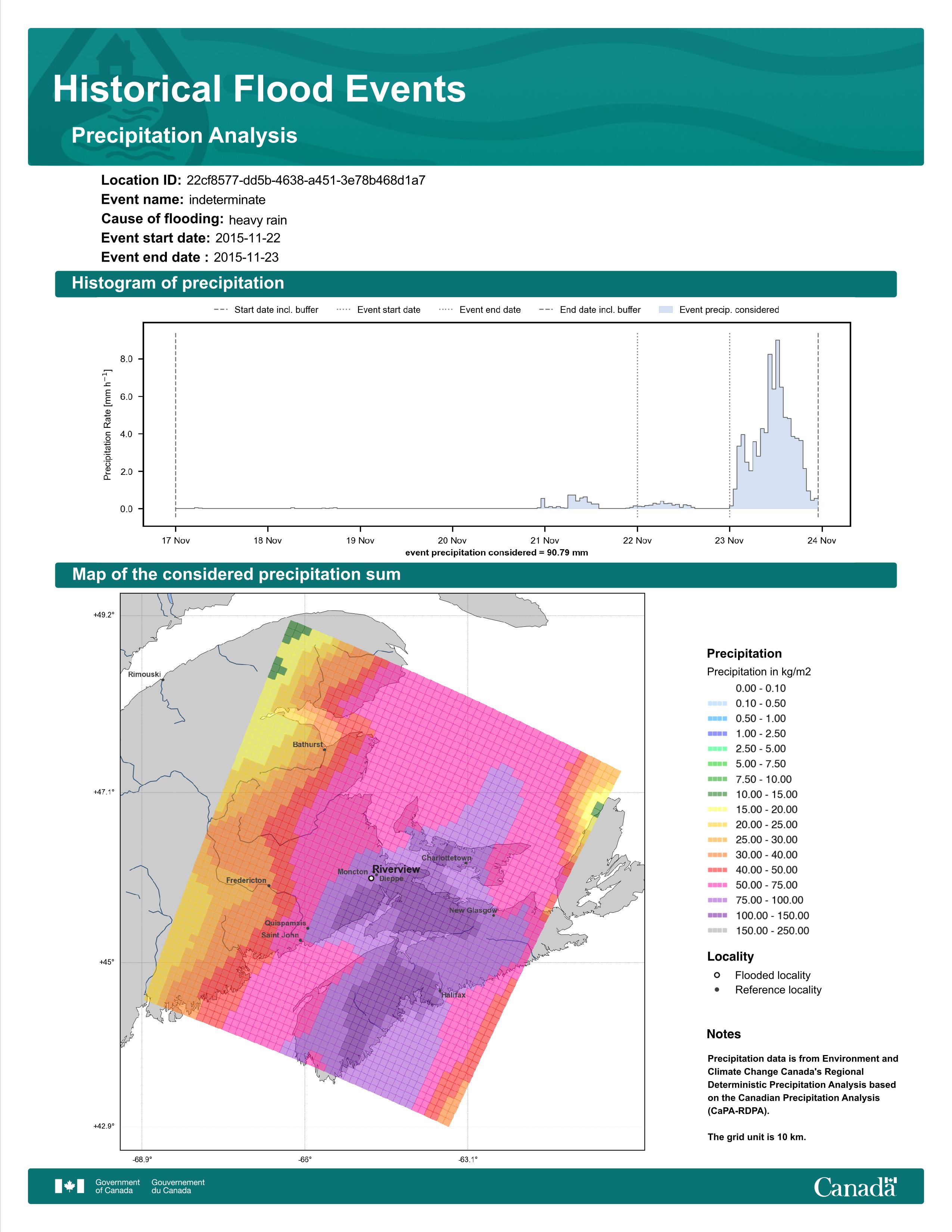Click the Rimouski locality dot on map
The image size is (952, 1232).
coord(163,680)
